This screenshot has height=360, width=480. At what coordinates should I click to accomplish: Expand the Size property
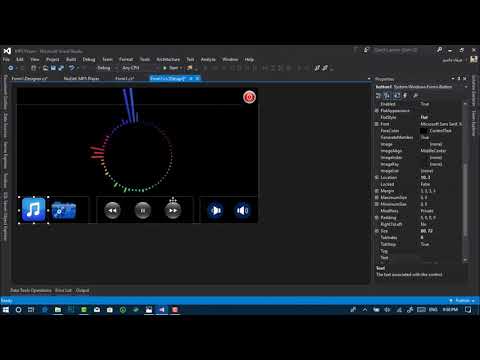(377, 231)
